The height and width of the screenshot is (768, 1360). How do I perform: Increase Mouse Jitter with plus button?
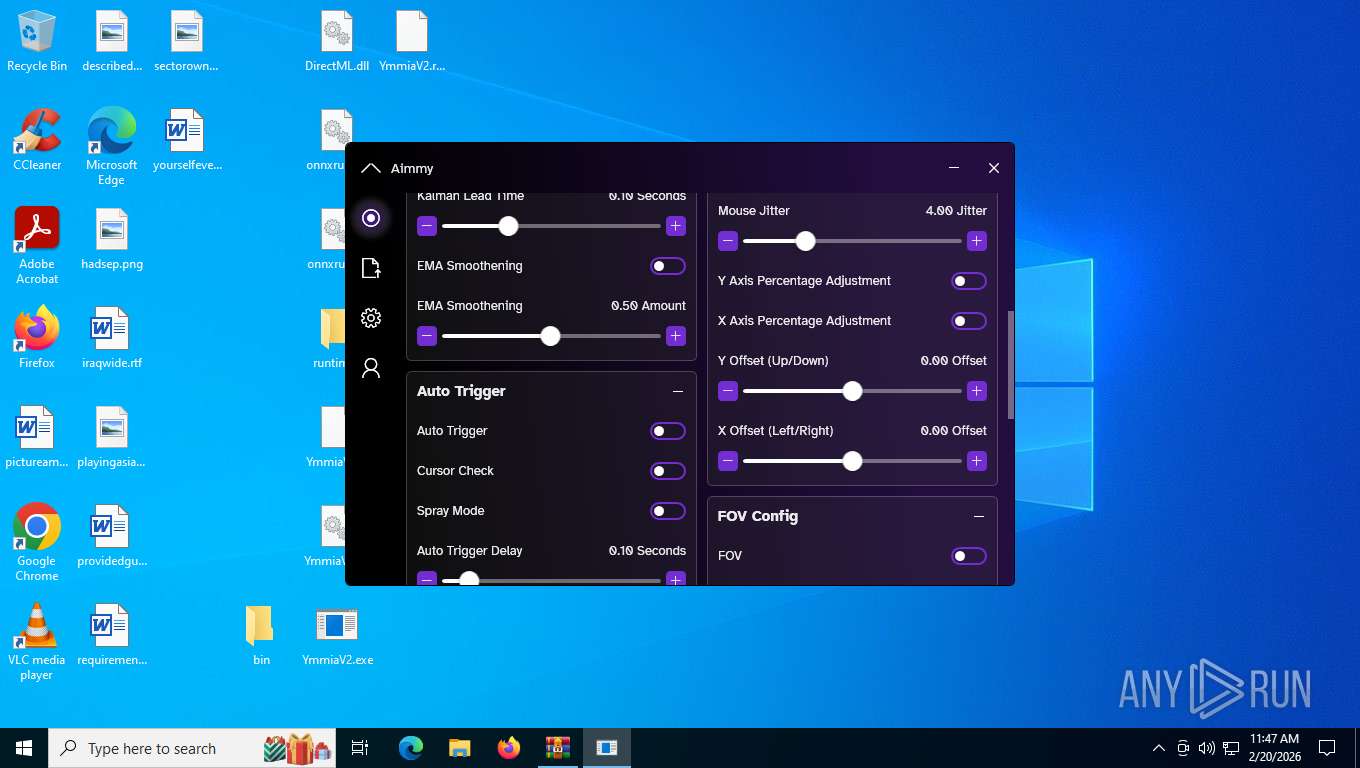point(977,241)
